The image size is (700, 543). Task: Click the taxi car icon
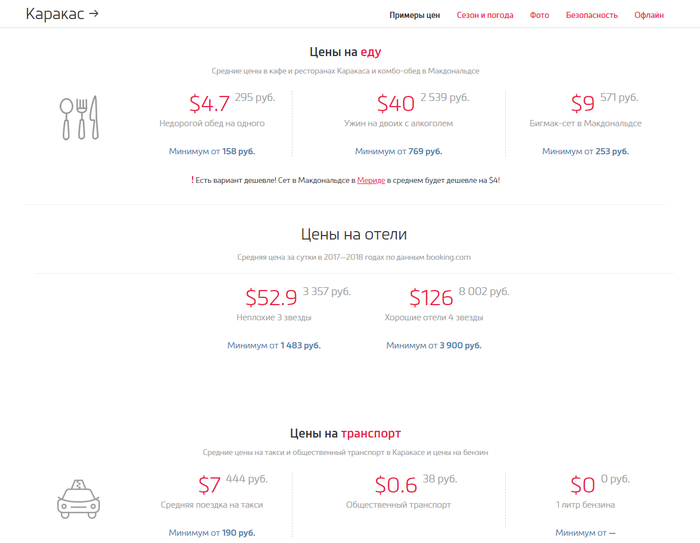coord(78,498)
